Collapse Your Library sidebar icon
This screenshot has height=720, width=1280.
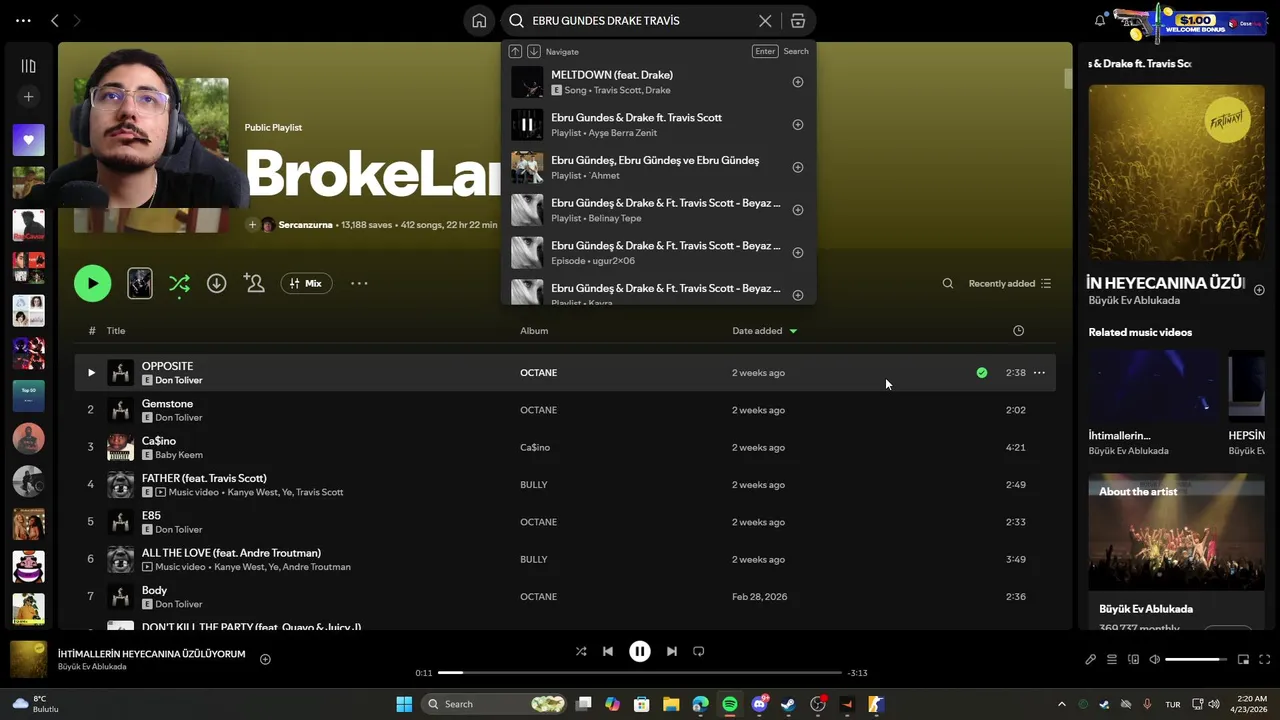pyautogui.click(x=28, y=66)
